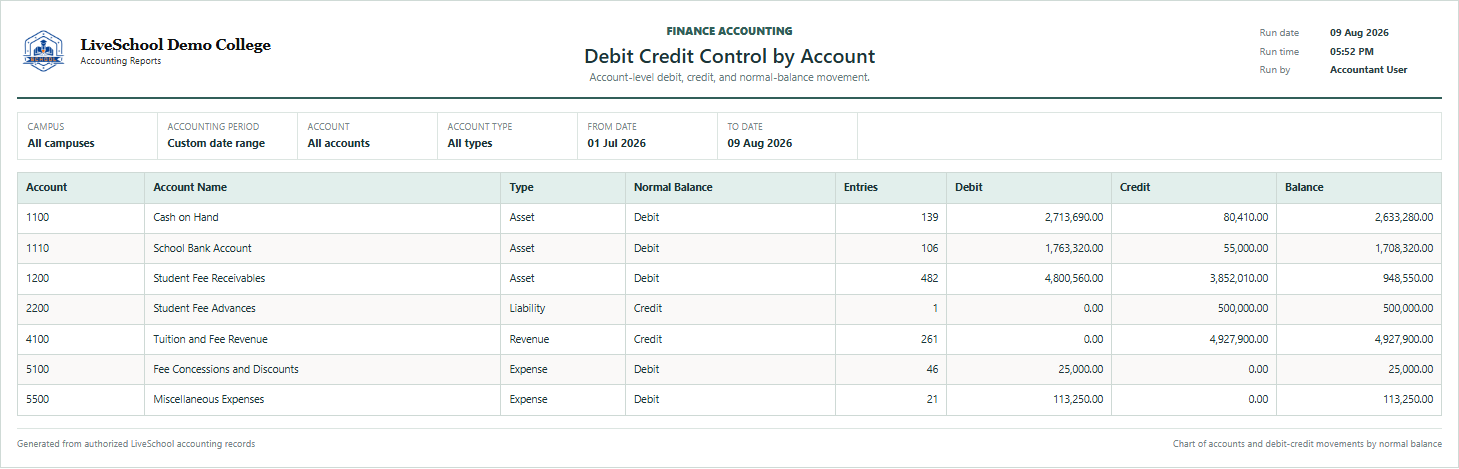
Task: Click the LiveSchool Demo College title
Action: coord(175,45)
